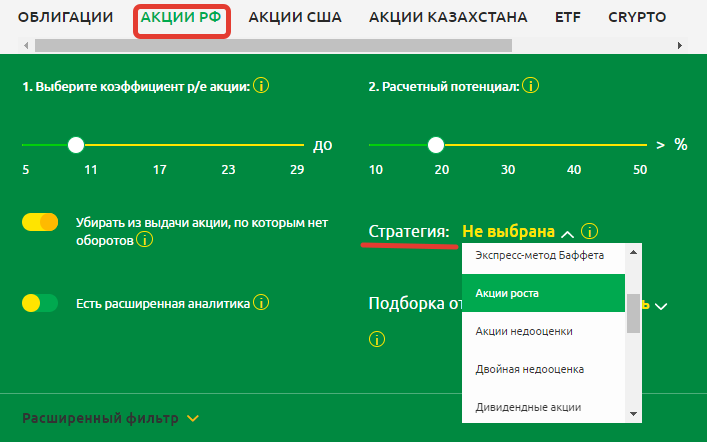Click info icon below Подборка label

pos(377,339)
